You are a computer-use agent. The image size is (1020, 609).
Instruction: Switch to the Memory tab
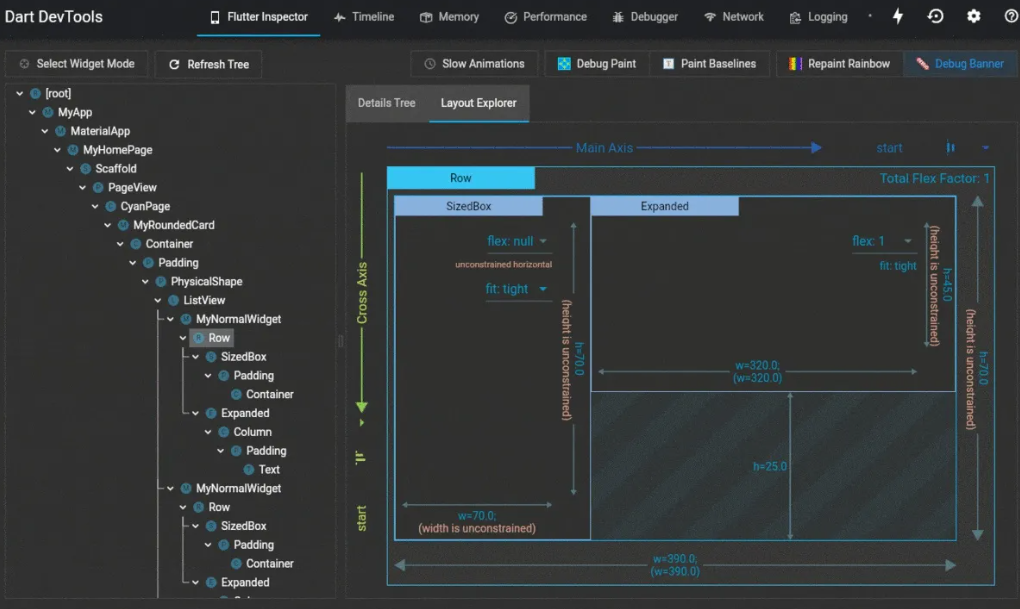[449, 17]
